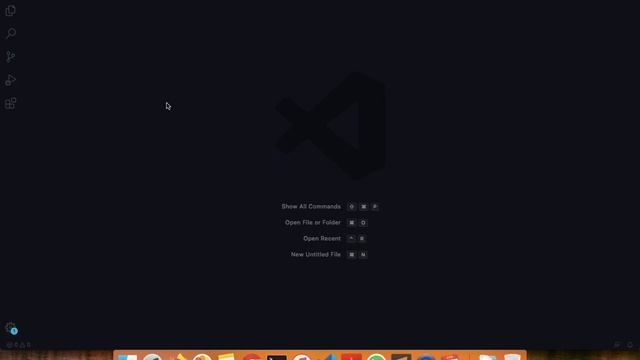Image resolution: width=640 pixels, height=360 pixels.
Task: Open Terminal from the Dock
Action: (x=277, y=357)
